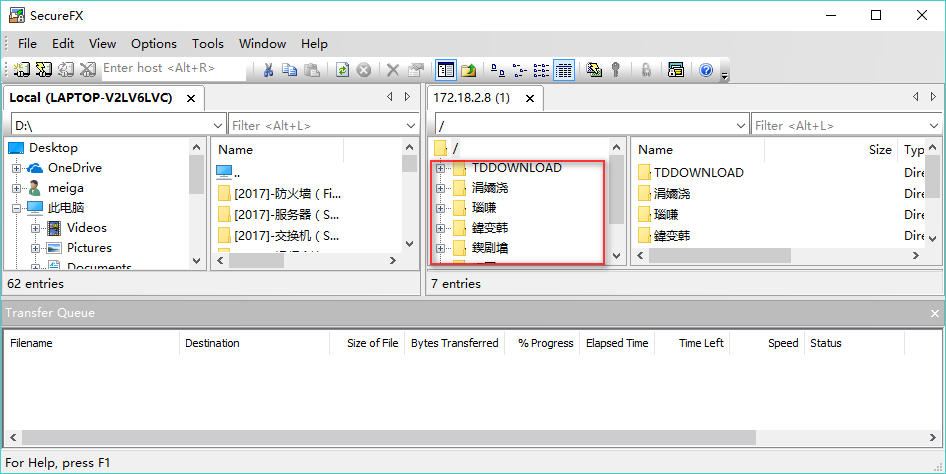The image size is (946, 474).
Task: Open the View menu
Action: pos(103,43)
